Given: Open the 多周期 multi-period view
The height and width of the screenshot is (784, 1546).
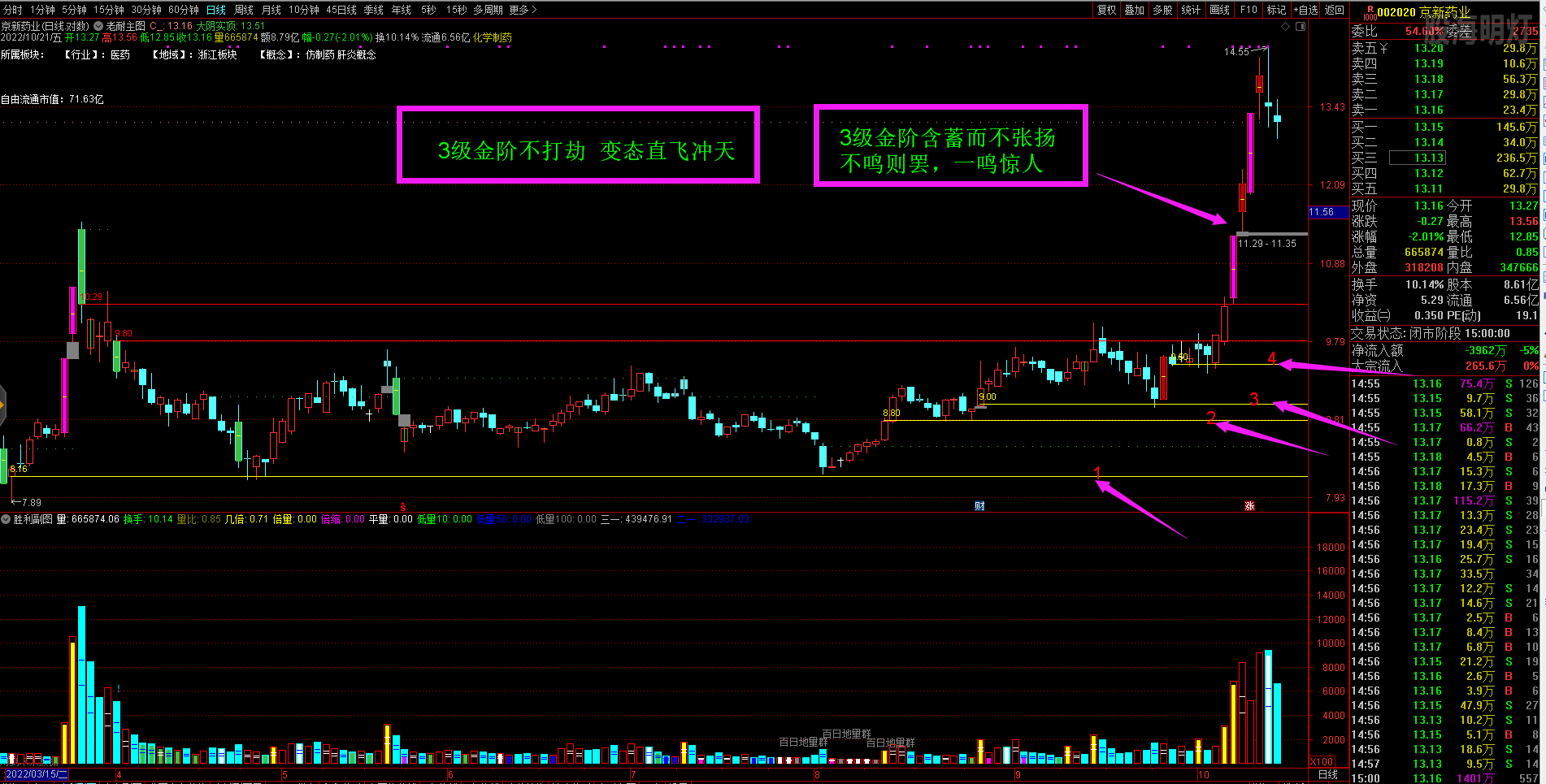Looking at the screenshot, I should tap(489, 10).
